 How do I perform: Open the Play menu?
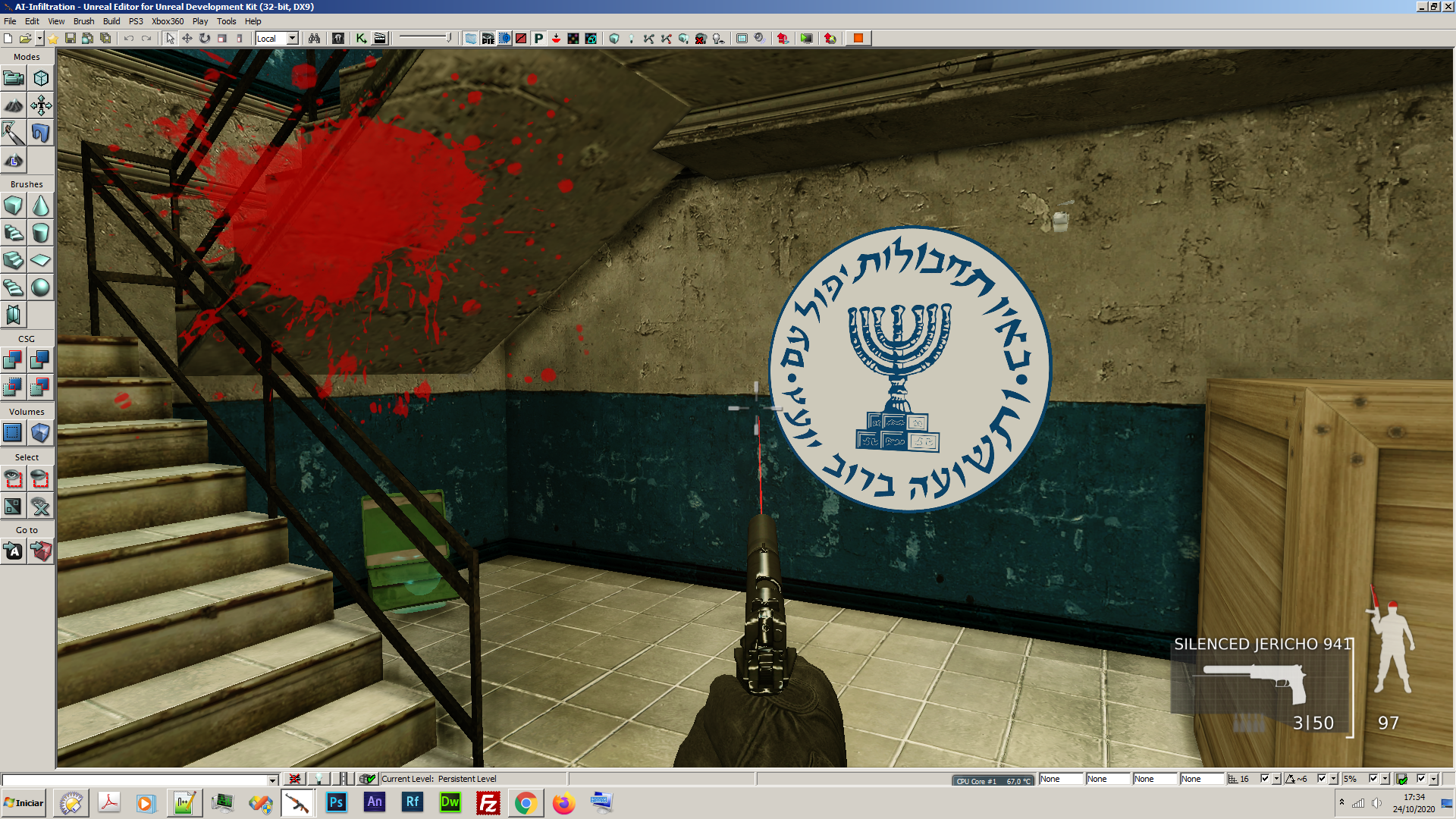click(200, 21)
